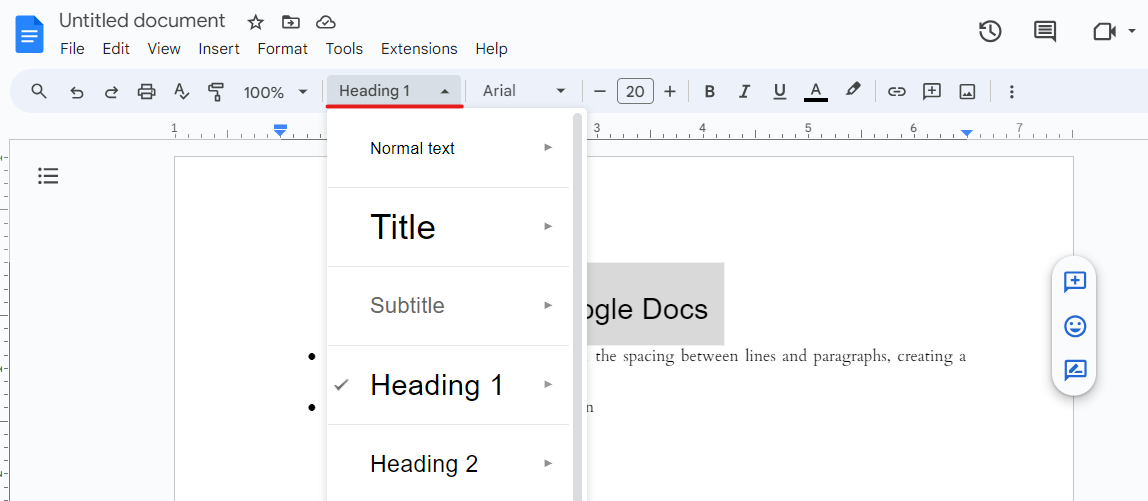Open the Format menu

coord(282,48)
